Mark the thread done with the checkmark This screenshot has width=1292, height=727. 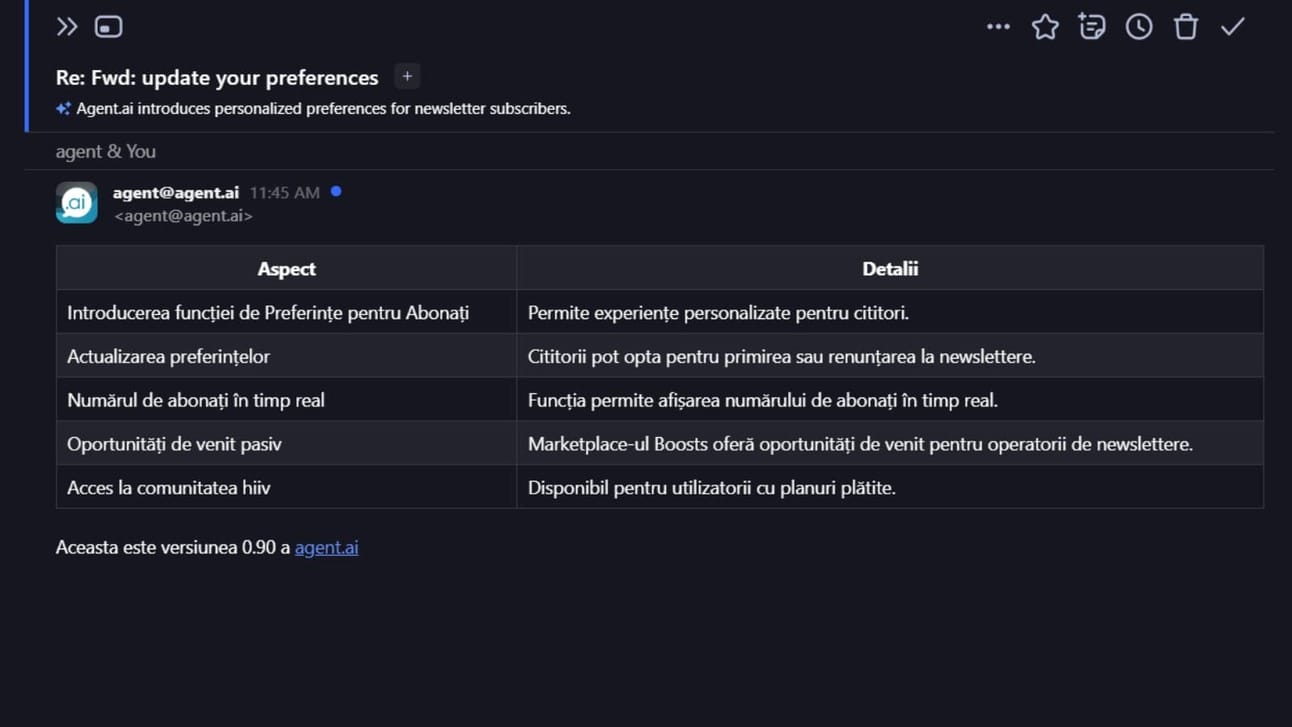point(1233,27)
